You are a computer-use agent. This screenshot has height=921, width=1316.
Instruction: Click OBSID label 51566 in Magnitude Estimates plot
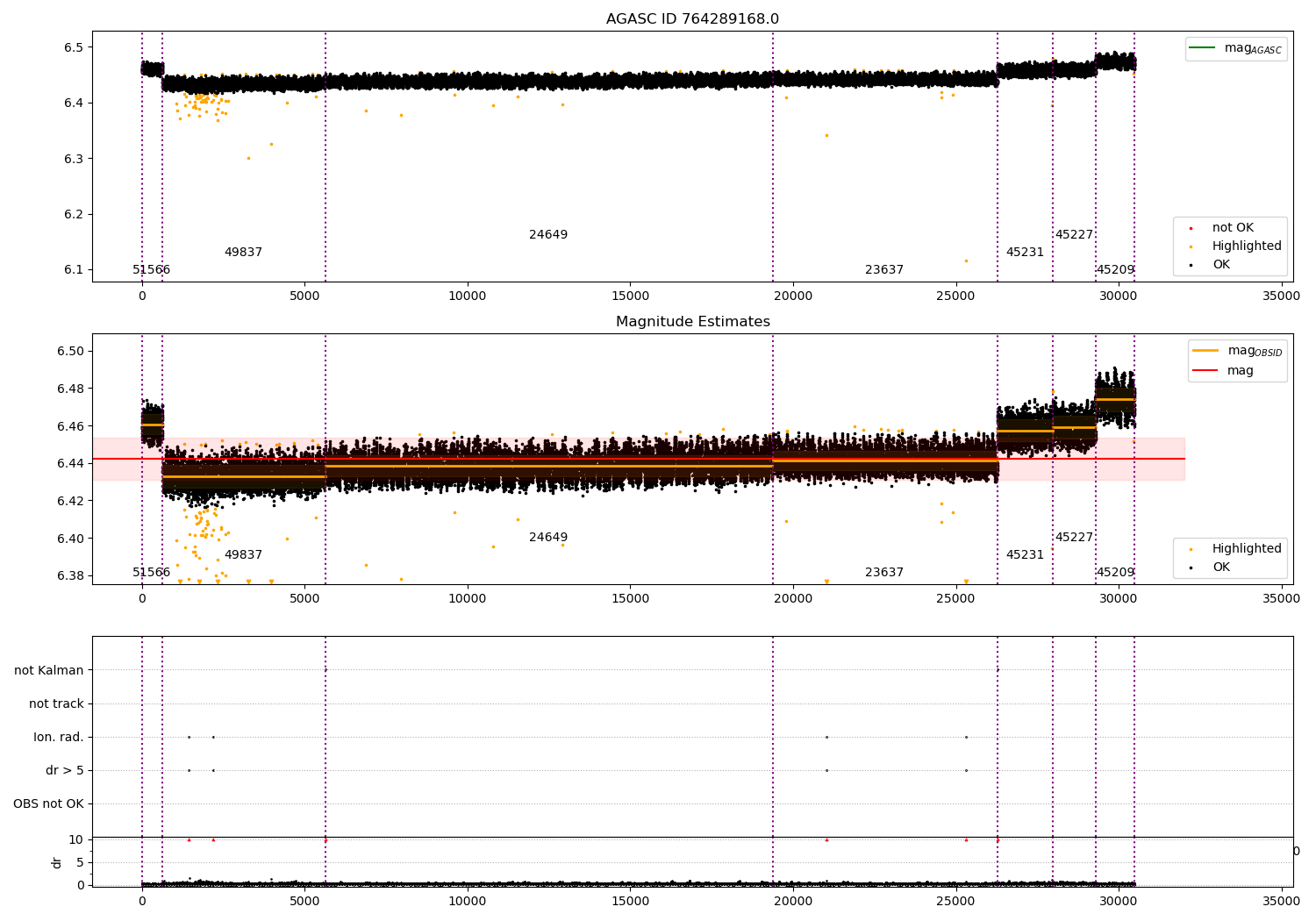152,573
